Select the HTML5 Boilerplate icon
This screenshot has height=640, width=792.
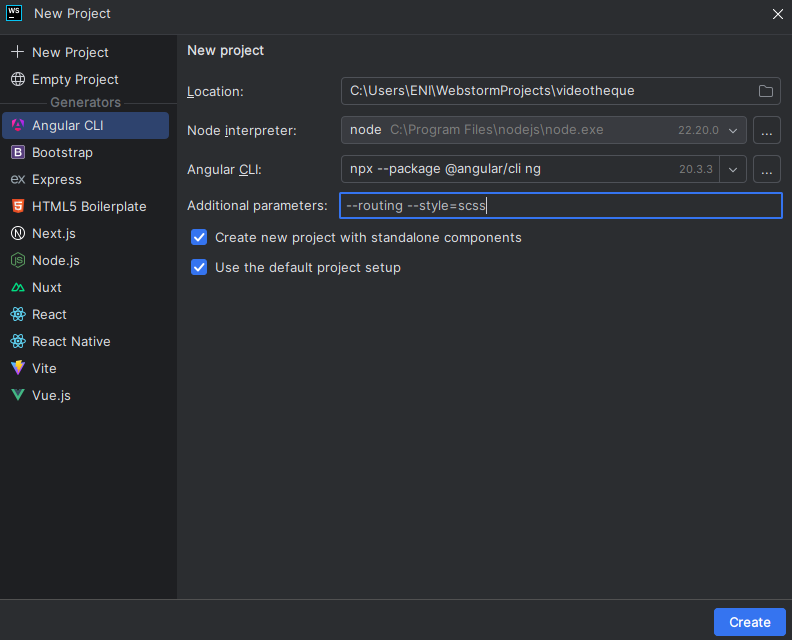point(17,207)
